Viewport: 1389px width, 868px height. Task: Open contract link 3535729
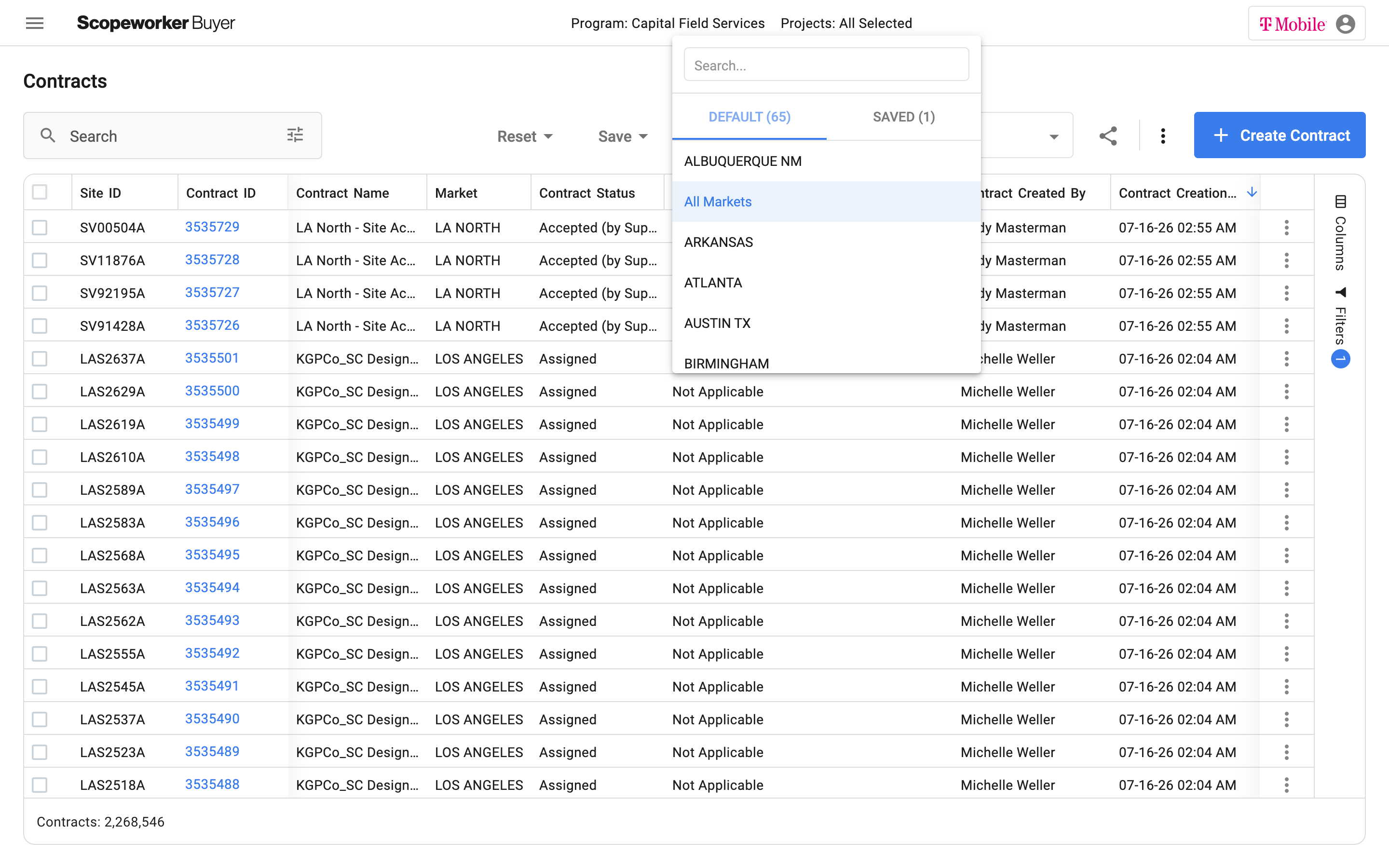point(212,227)
